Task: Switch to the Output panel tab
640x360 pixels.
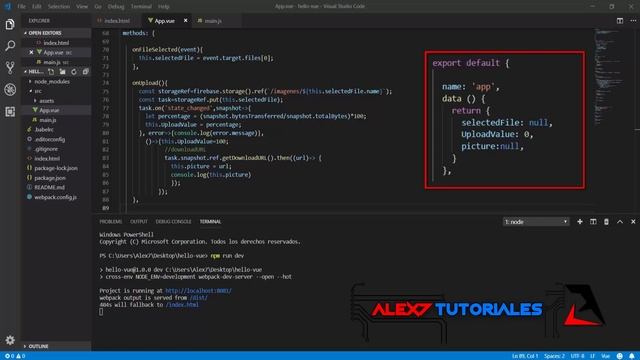Action: (139, 222)
